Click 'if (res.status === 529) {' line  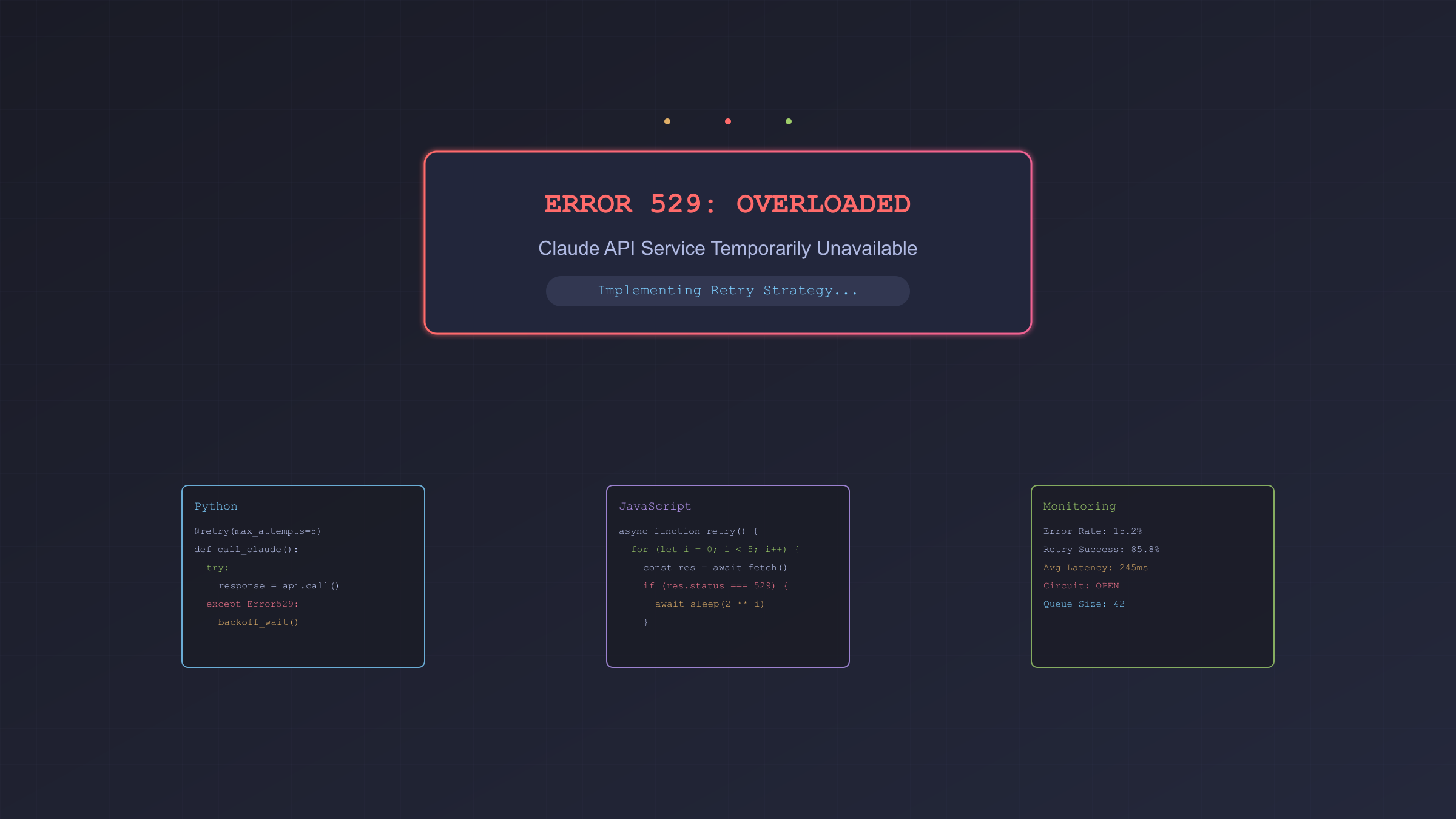coord(716,586)
